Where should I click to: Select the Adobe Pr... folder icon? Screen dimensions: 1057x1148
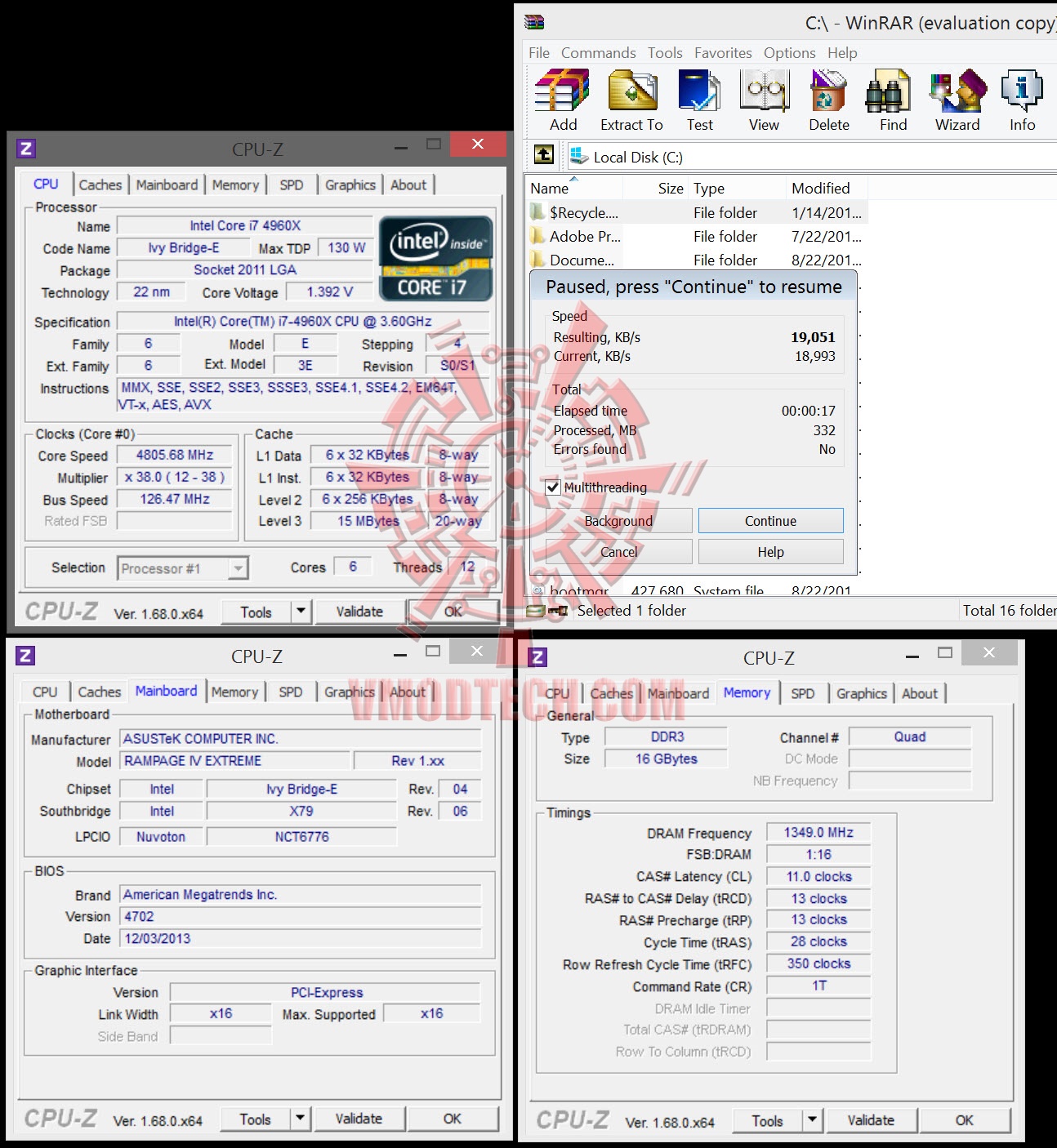(x=537, y=236)
